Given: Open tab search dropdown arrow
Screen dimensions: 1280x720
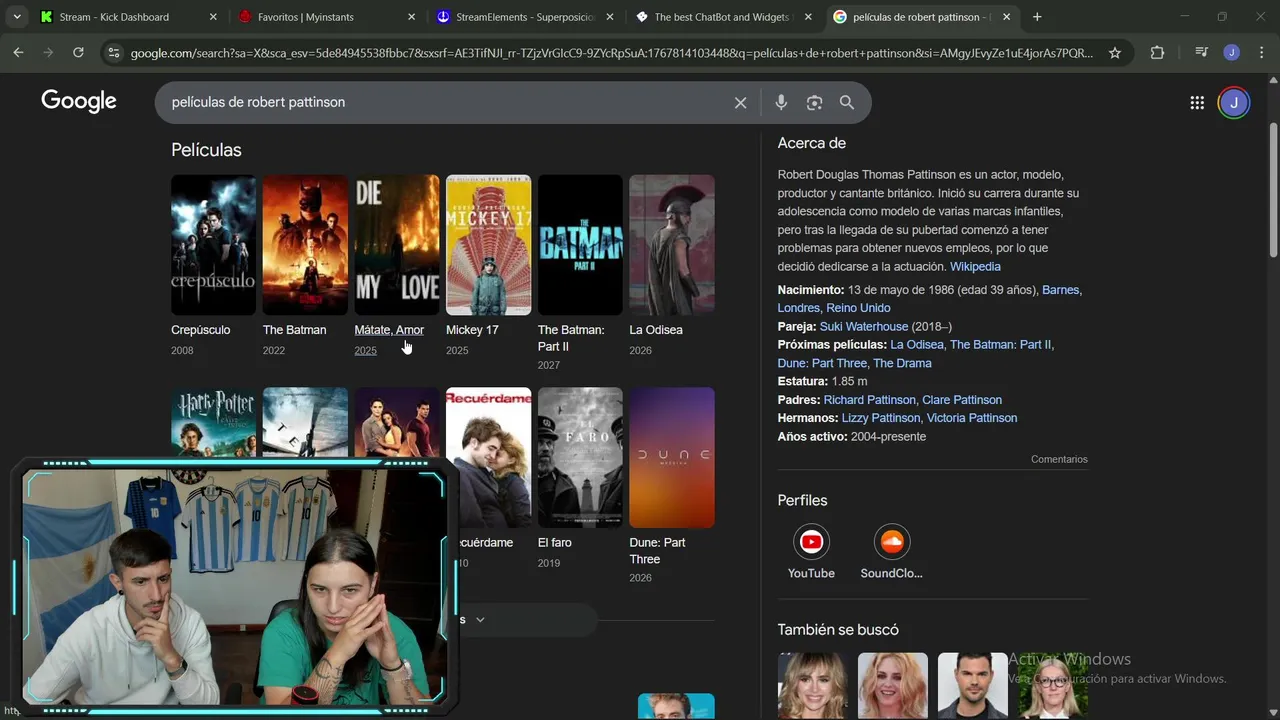Looking at the screenshot, I should click(17, 17).
